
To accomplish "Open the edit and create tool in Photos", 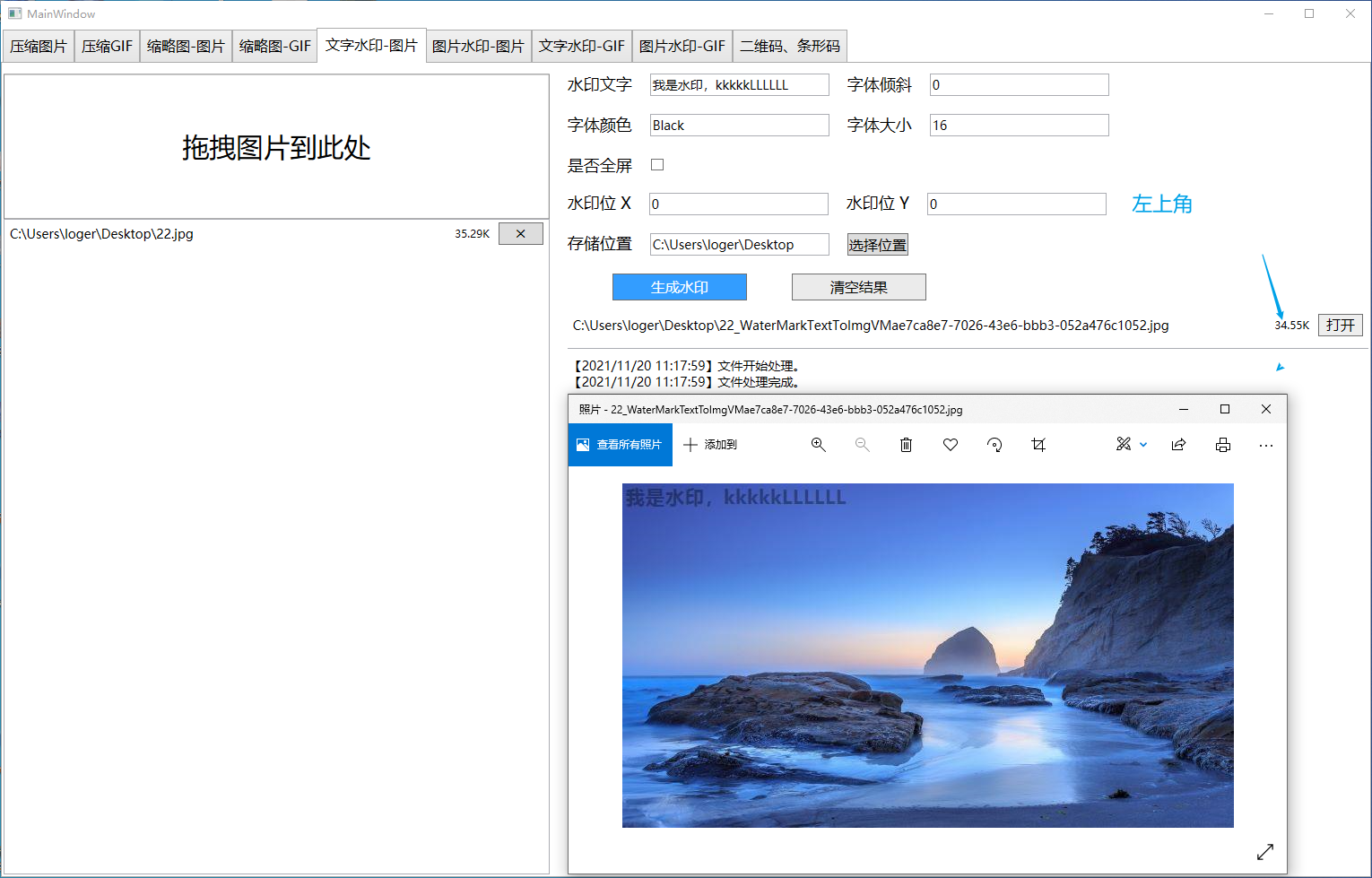I will pyautogui.click(x=1123, y=445).
